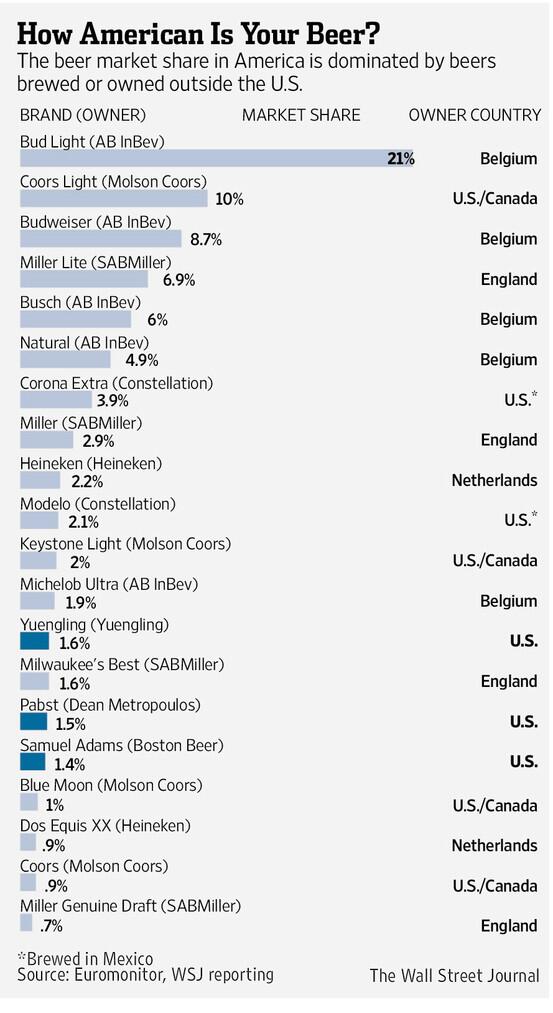Viewport: 553px width, 1013px height.
Task: Click the Heineken 2.2% bar
Action: coord(40,481)
